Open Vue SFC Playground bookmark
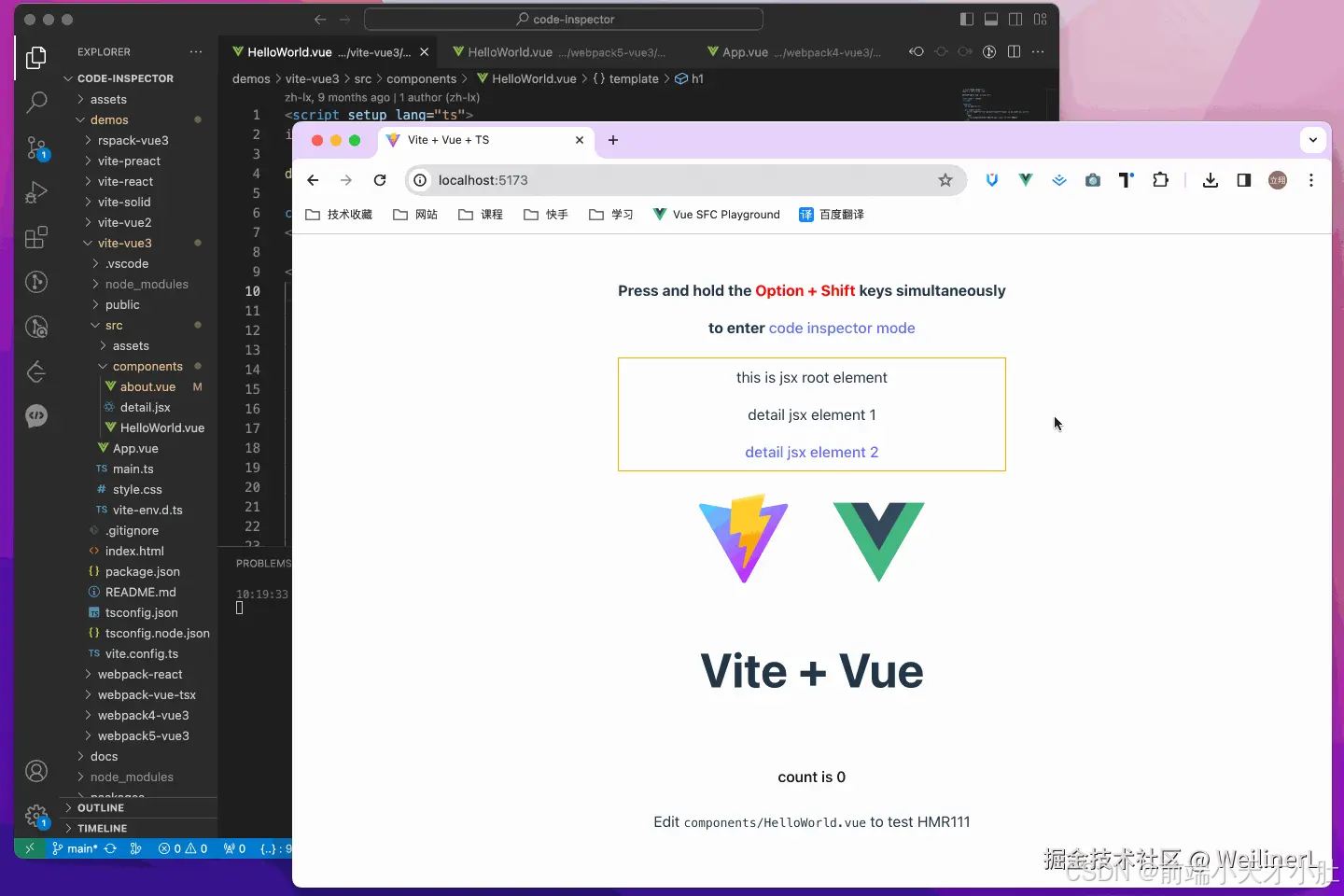This screenshot has height=896, width=1344. [716, 215]
